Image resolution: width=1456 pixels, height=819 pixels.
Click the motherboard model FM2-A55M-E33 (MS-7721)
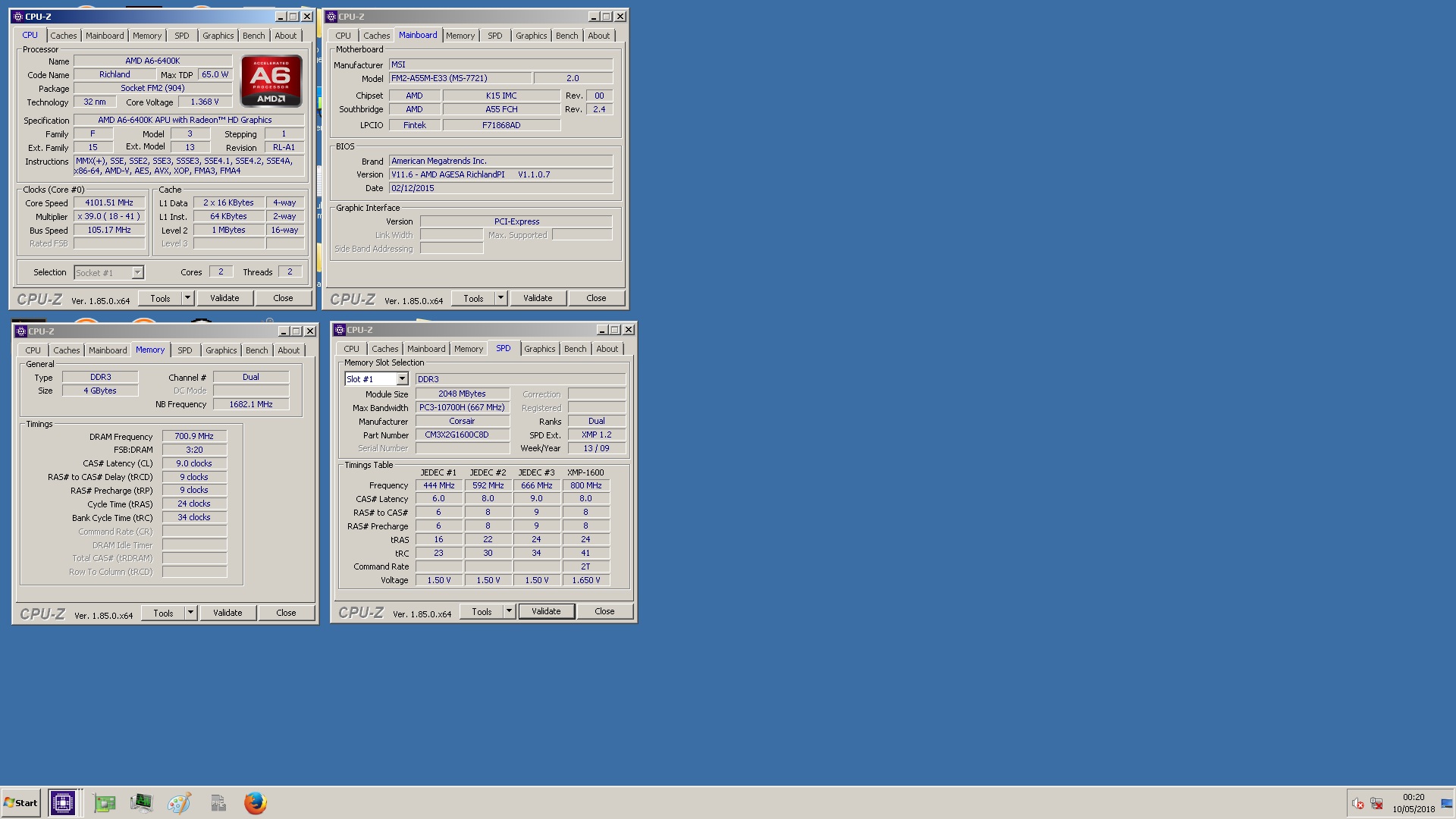coord(459,78)
